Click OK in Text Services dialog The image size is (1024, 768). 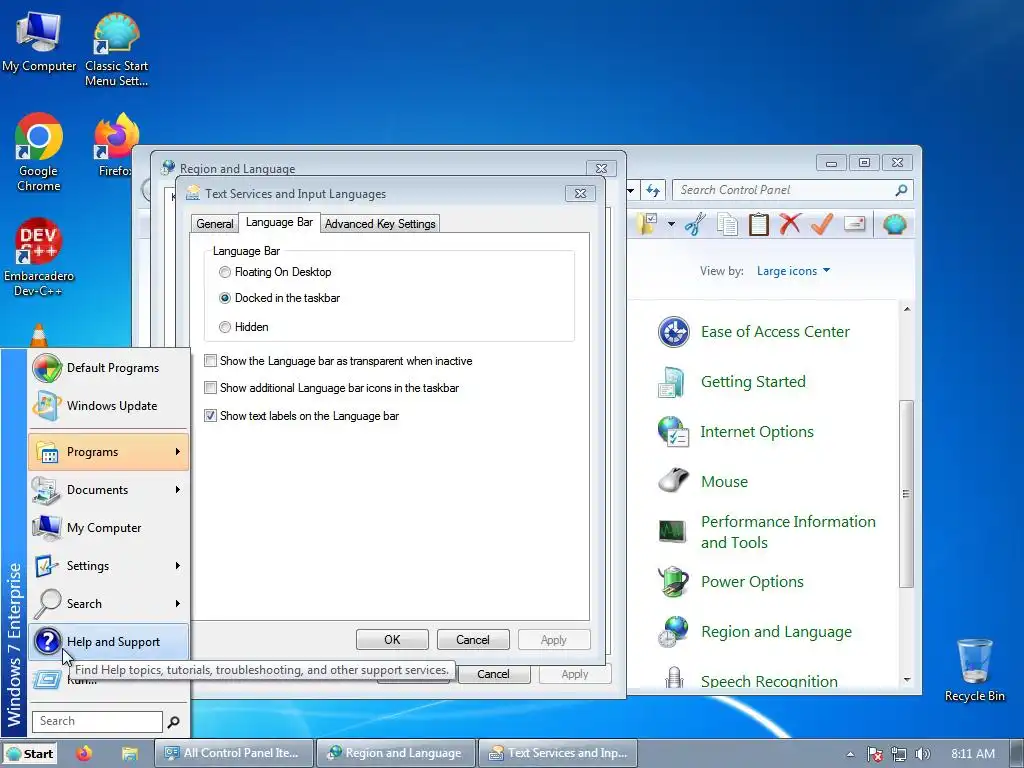tap(392, 640)
